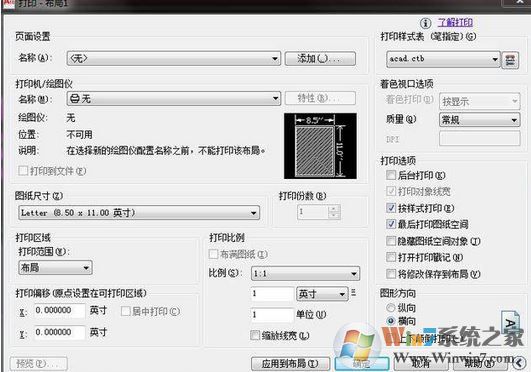This screenshot has width=531, height=372.
Task: Open the 比例 scale dropdown showing 1:1
Action: [x=305, y=273]
